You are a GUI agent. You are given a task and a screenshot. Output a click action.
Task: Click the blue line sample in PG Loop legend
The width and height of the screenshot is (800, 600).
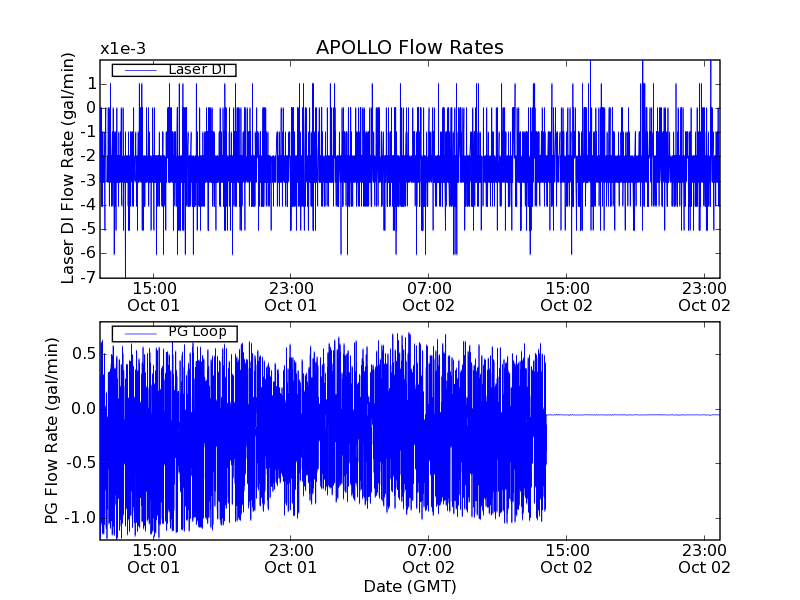139,332
